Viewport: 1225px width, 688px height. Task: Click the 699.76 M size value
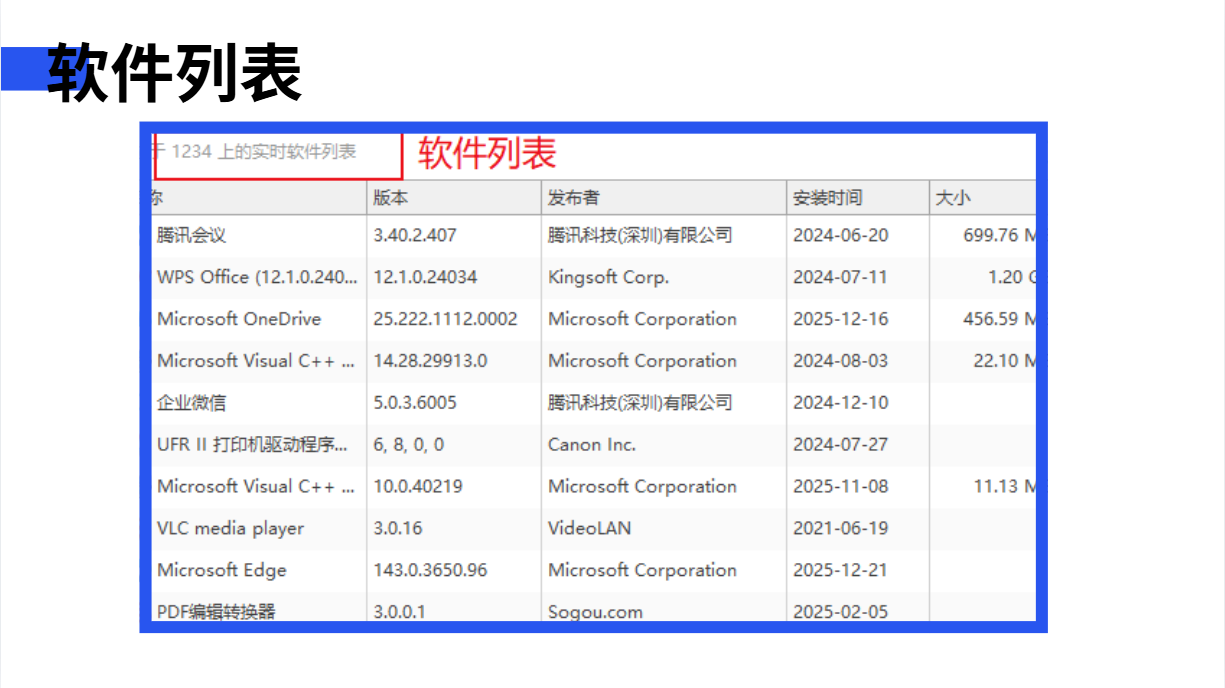[x=999, y=235]
